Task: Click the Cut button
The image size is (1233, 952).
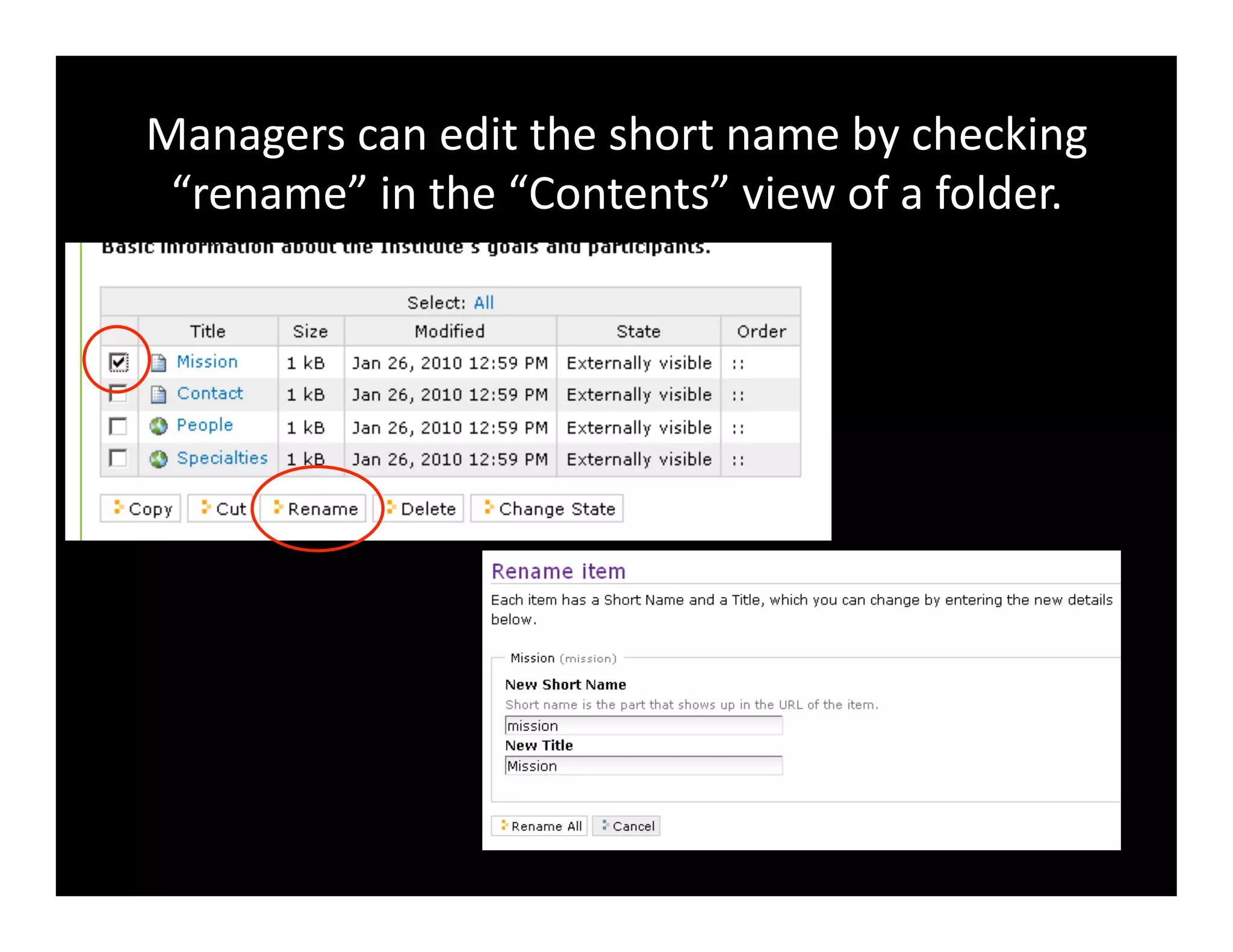Action: pos(221,508)
